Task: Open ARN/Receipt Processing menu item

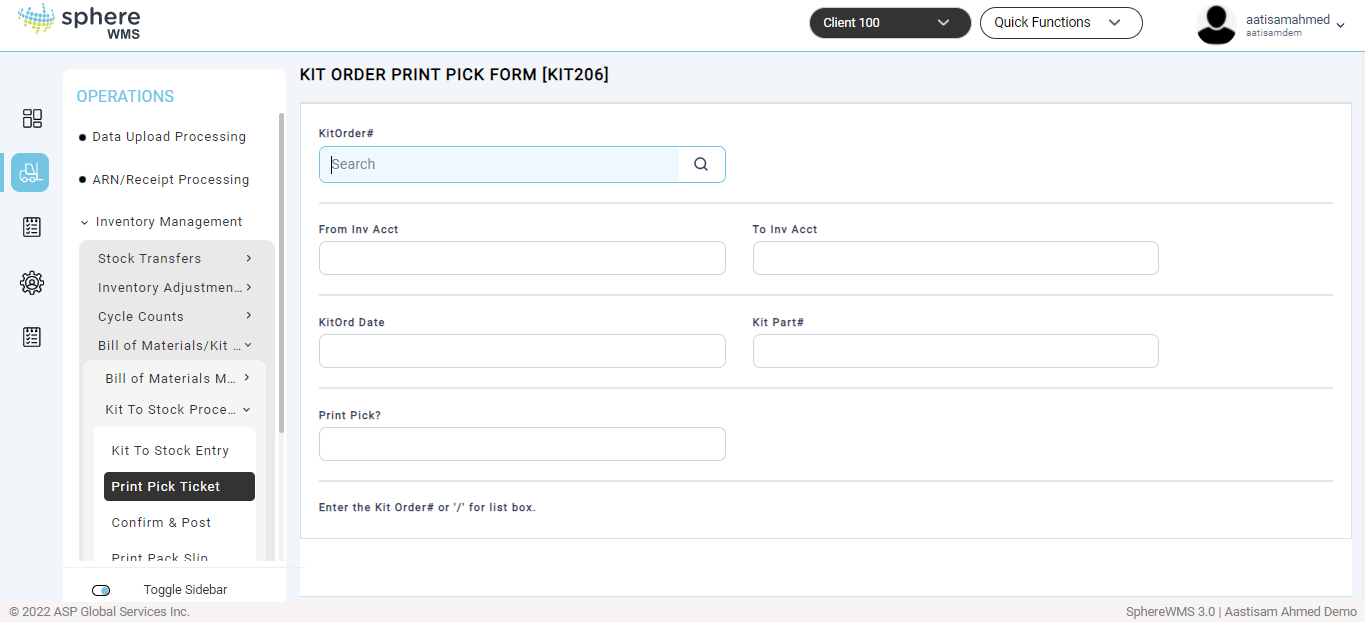Action: click(171, 180)
